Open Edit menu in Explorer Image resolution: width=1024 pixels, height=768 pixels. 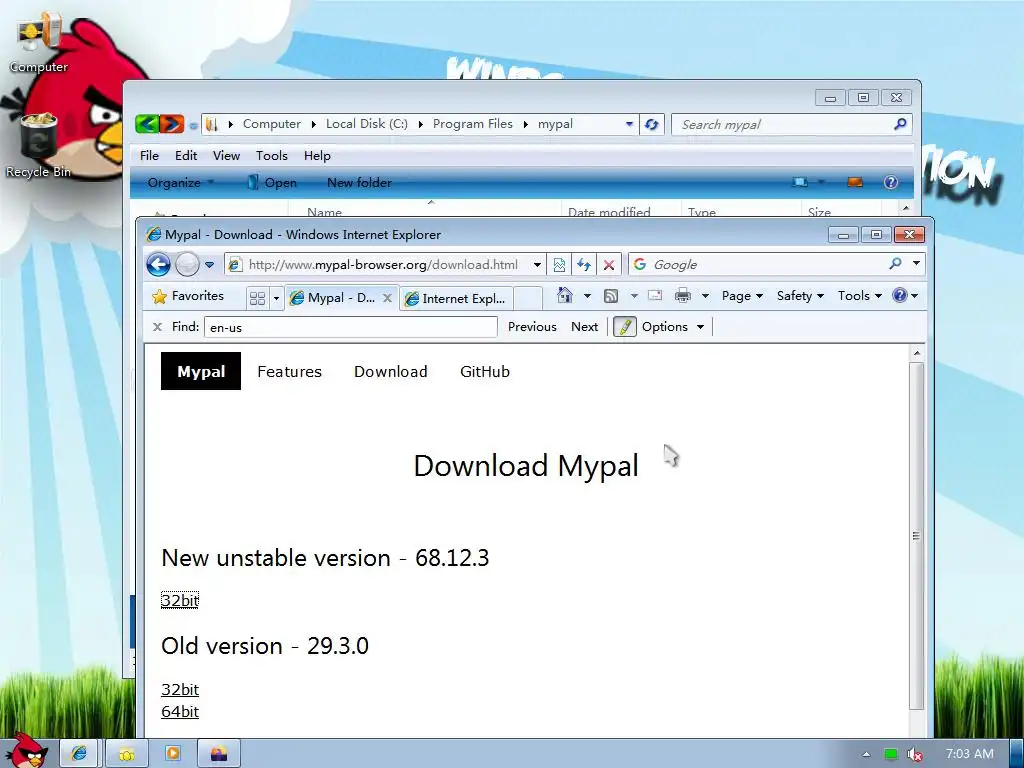[x=185, y=155]
